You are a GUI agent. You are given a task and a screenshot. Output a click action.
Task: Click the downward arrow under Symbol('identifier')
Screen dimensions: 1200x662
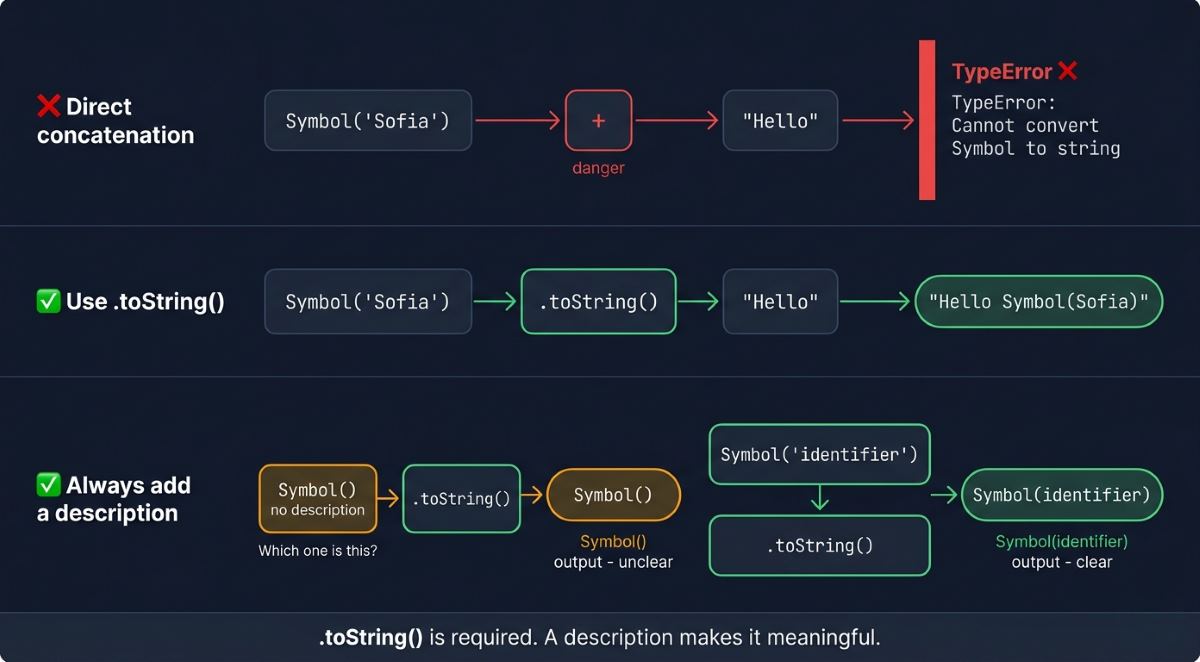[x=819, y=496]
